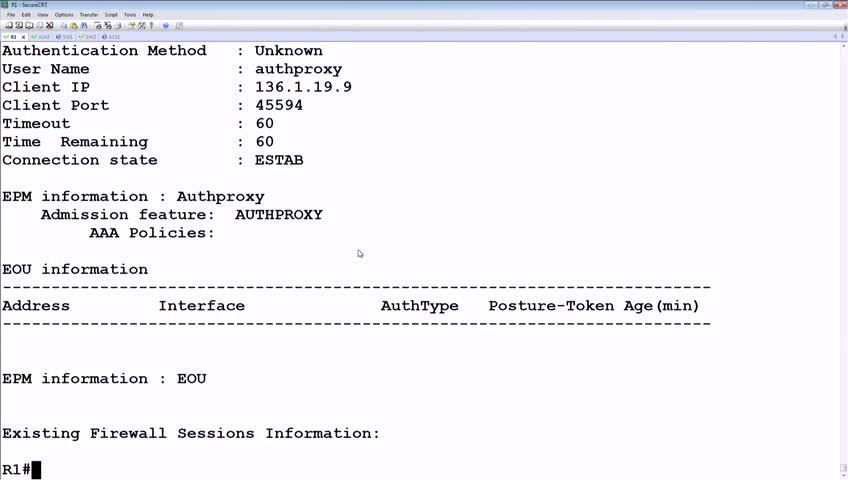Open the Edit menu

[x=26, y=15]
